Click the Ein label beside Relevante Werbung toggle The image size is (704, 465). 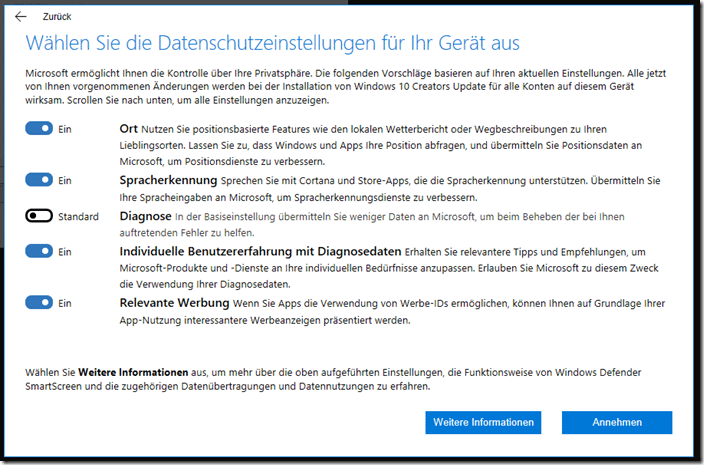pyautogui.click(x=65, y=303)
